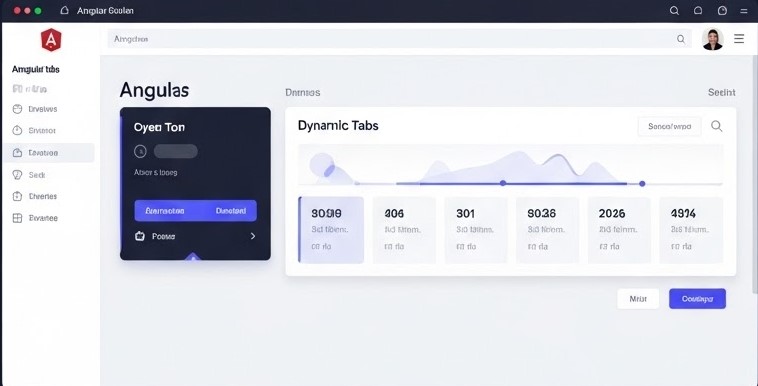Image resolution: width=758 pixels, height=386 pixels.
Task: Click the icon next to 'Dherries'
Action: coord(17,196)
